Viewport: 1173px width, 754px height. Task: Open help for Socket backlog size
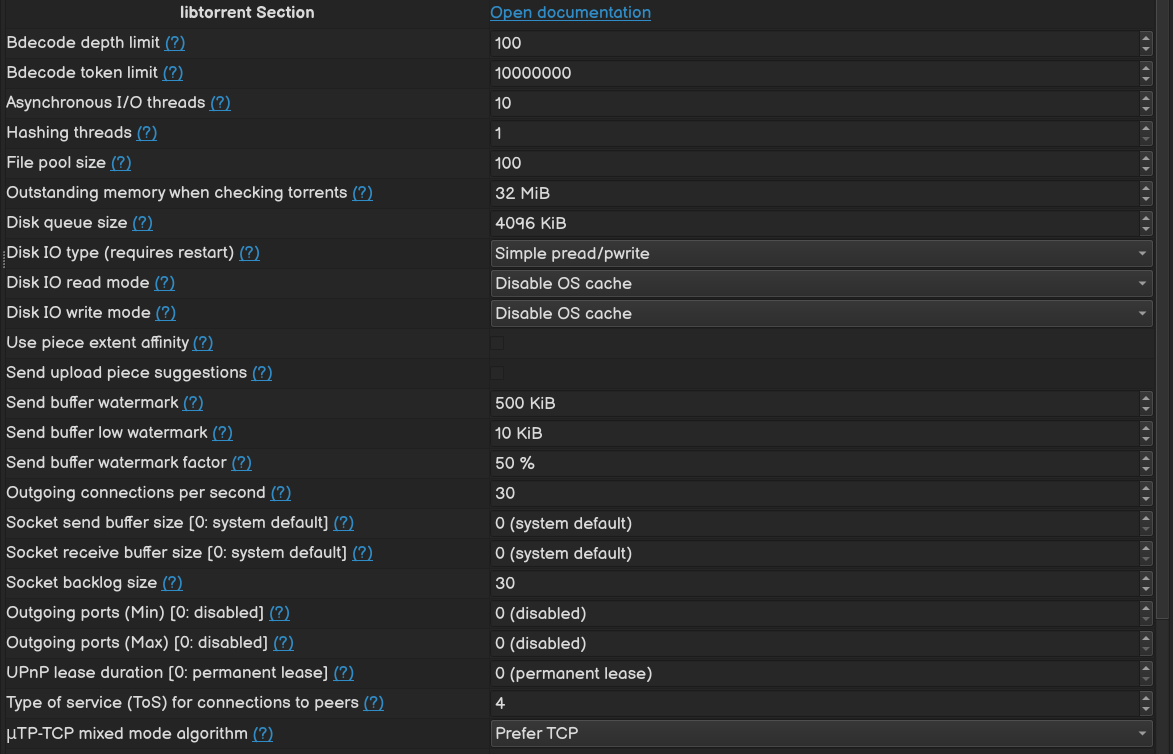(x=172, y=582)
